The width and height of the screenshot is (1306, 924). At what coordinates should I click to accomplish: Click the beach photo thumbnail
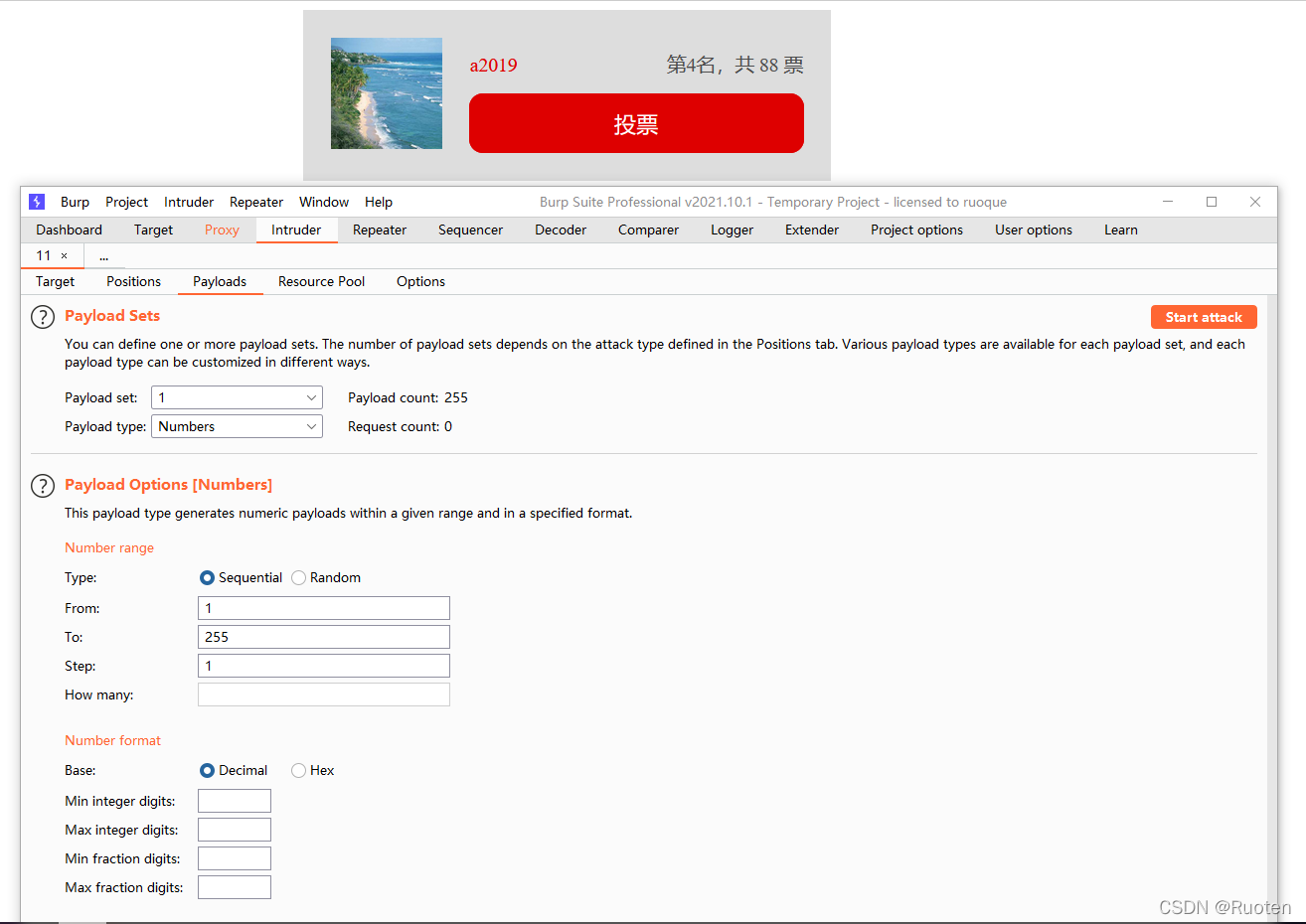coord(387,93)
